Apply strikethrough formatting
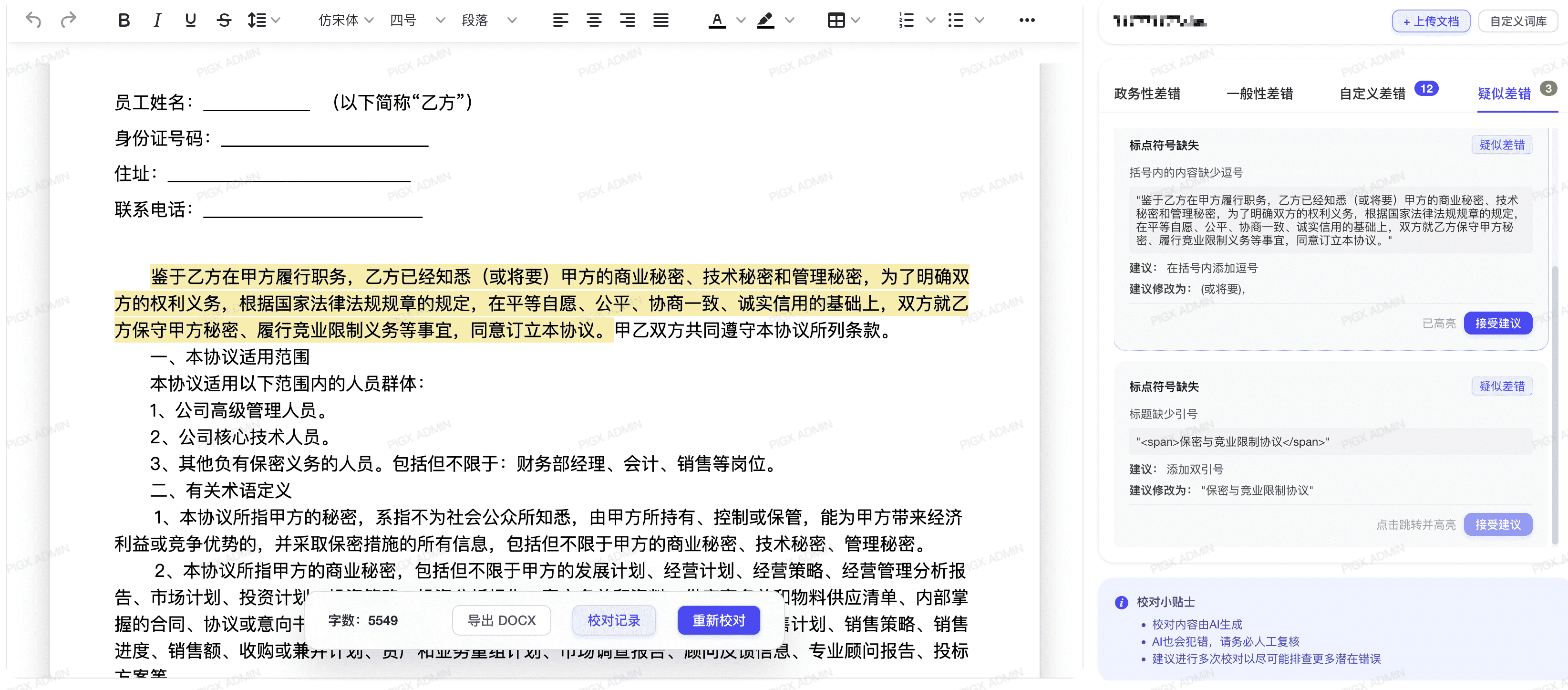This screenshot has width=1568, height=690. coord(224,20)
